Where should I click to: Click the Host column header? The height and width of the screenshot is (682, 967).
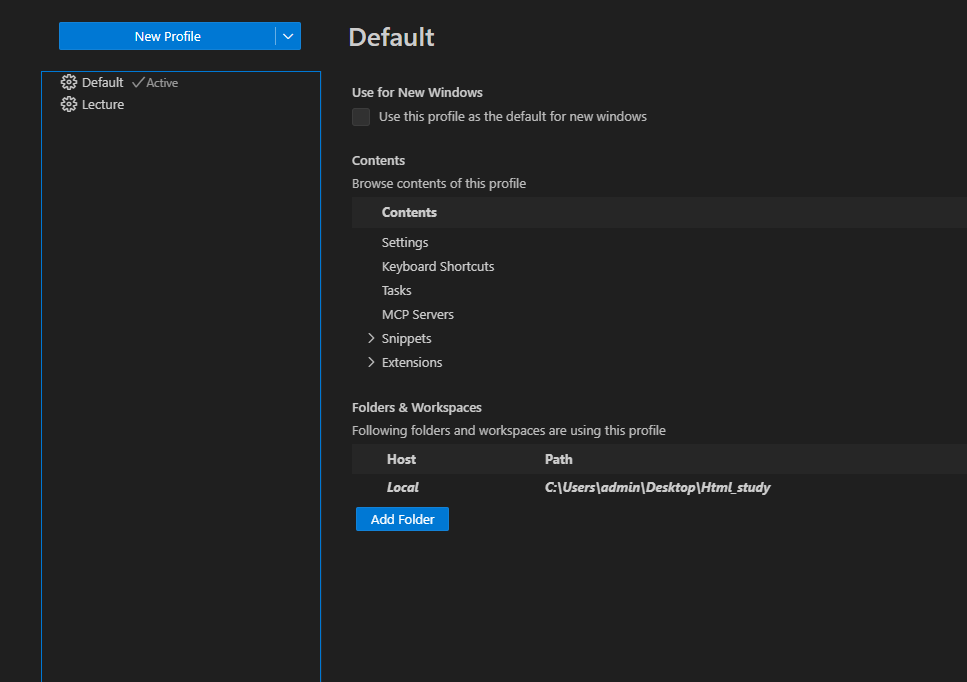point(401,460)
